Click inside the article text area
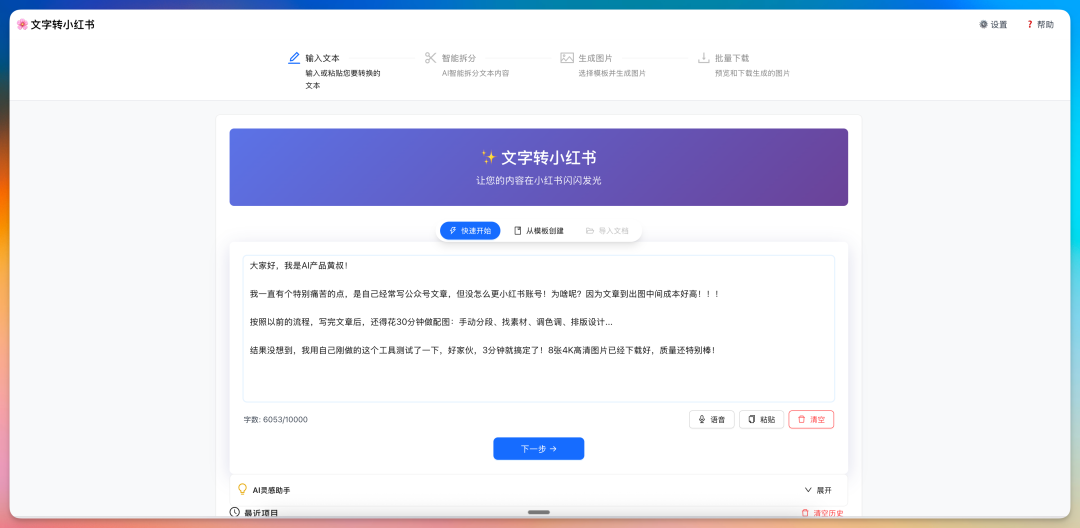Screen dimensions: 1080x528 click(x=539, y=328)
